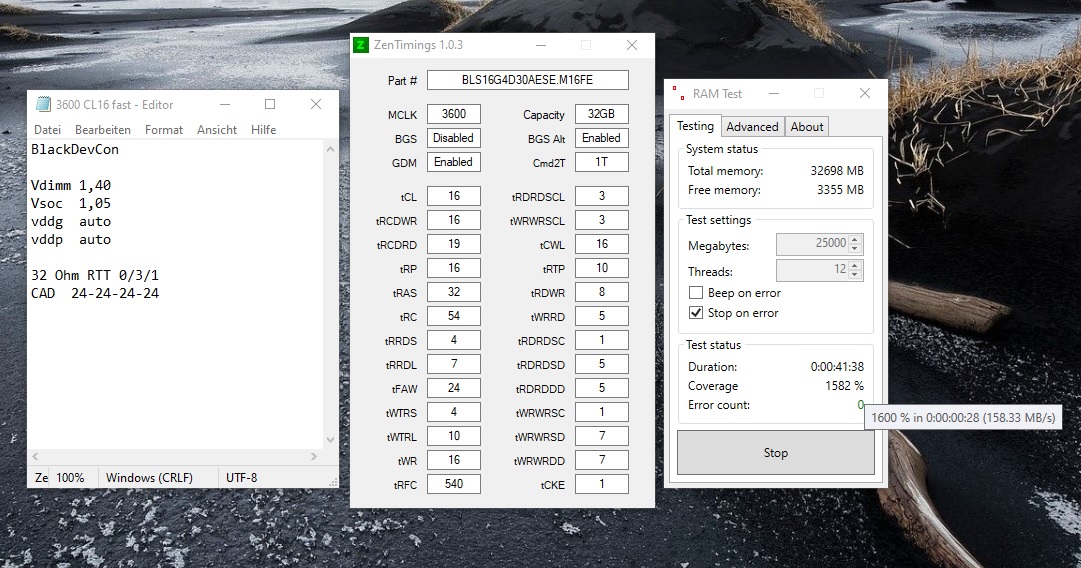This screenshot has height=568, width=1081.
Task: Stop the running RAM test
Action: (x=776, y=453)
